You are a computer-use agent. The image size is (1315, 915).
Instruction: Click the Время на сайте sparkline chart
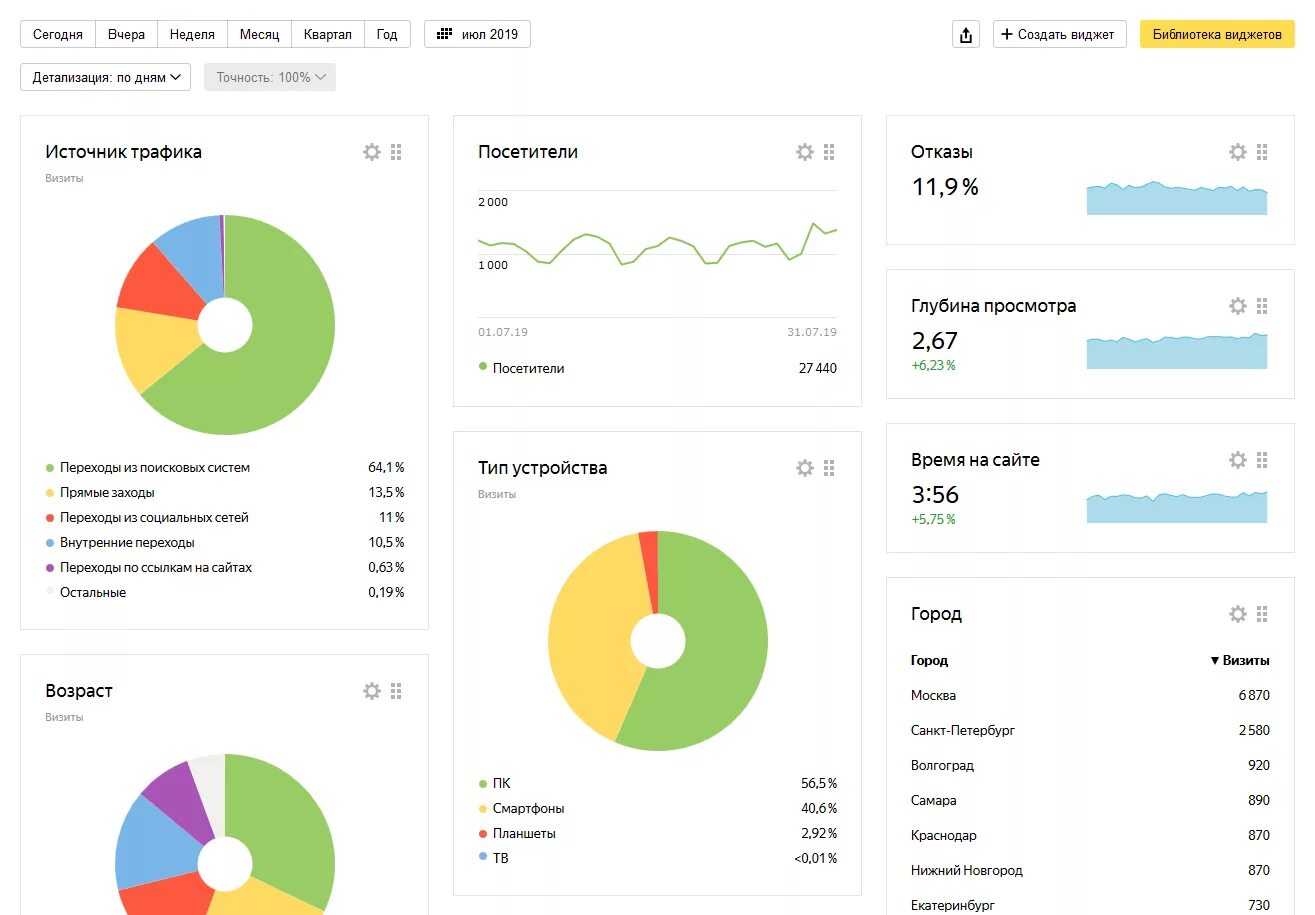[x=1177, y=506]
